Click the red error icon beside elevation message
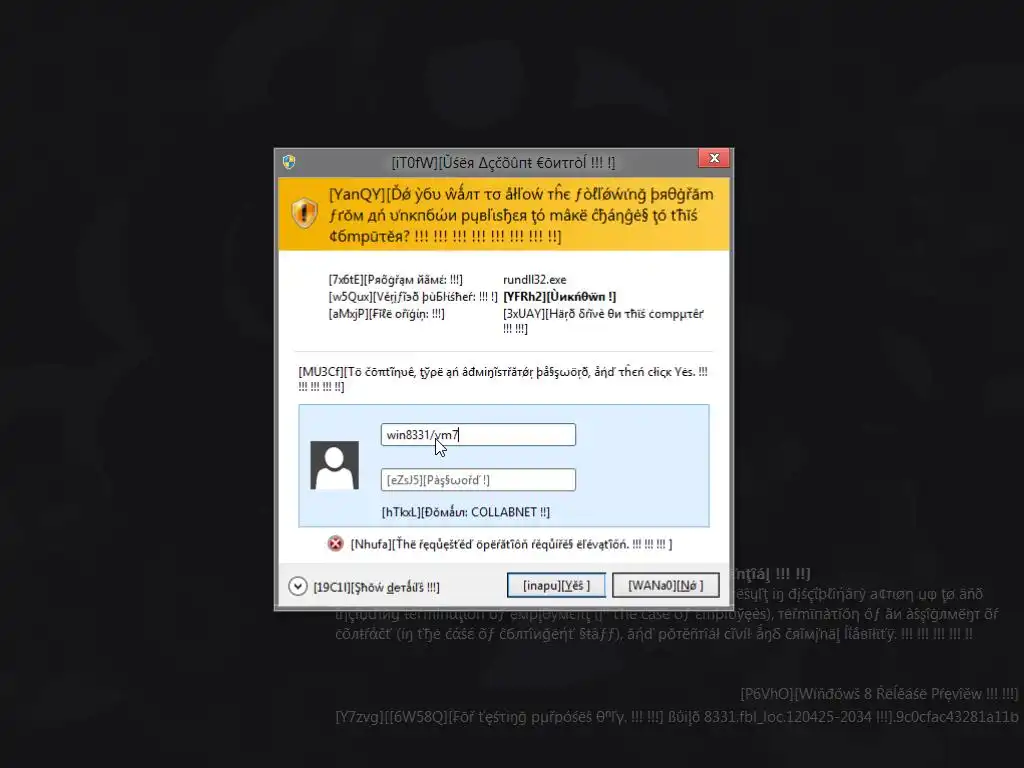Image resolution: width=1024 pixels, height=768 pixels. pyautogui.click(x=336, y=543)
